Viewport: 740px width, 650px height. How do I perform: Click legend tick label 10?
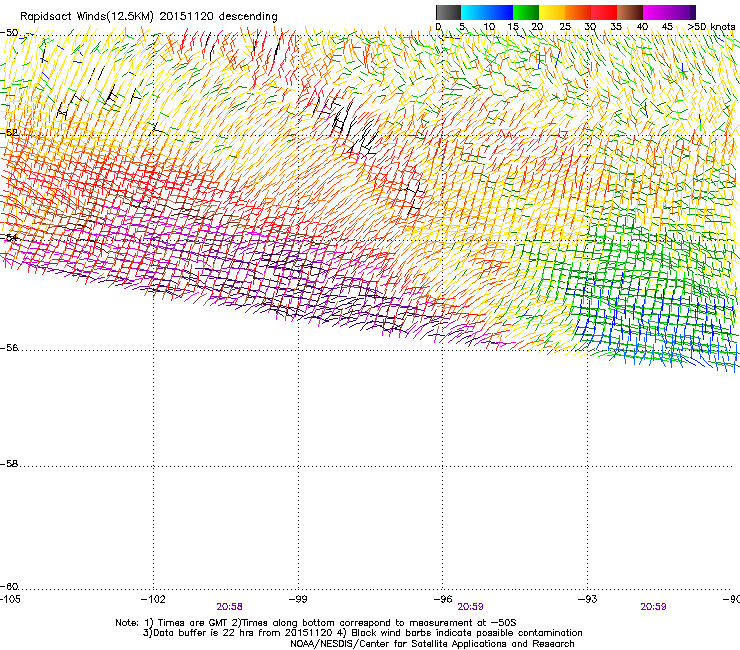[x=489, y=27]
